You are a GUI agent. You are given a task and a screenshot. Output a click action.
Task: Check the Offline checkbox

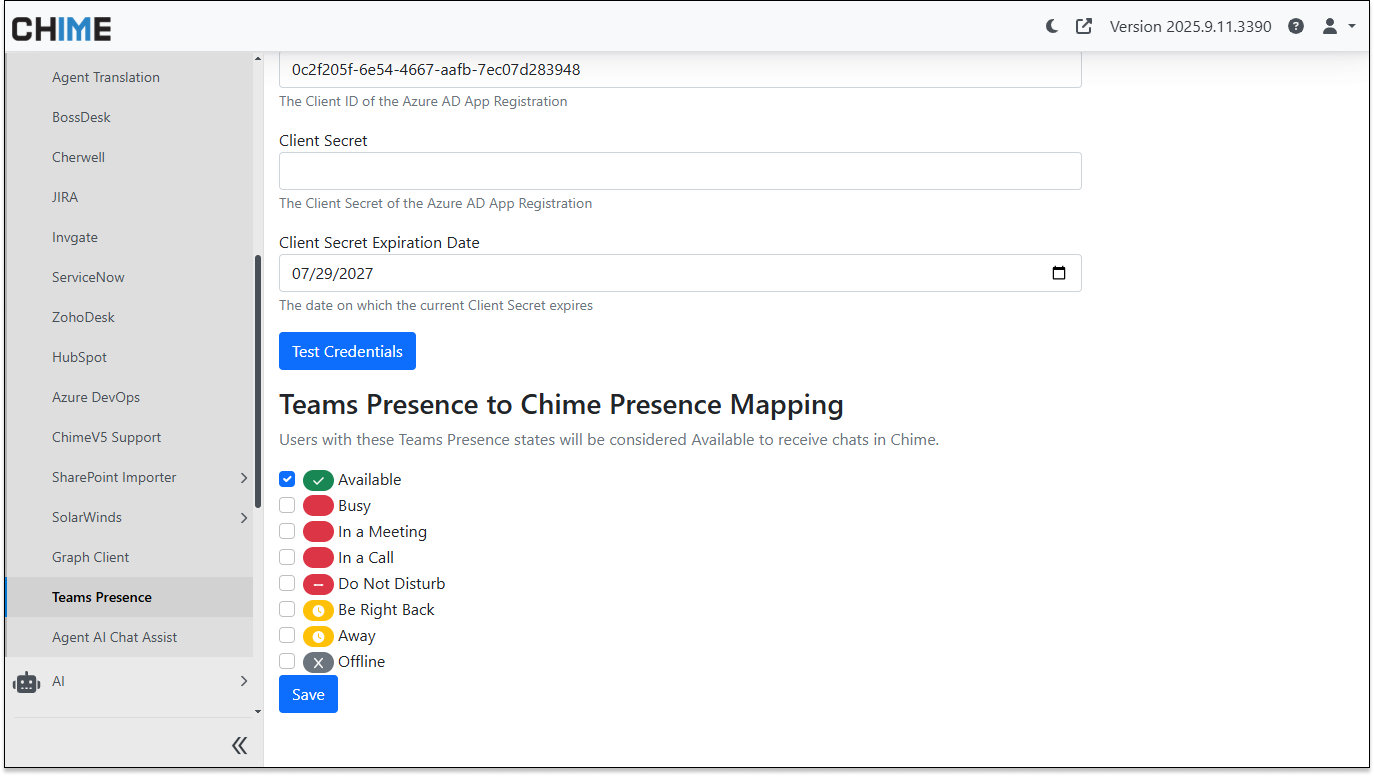pyautogui.click(x=287, y=661)
